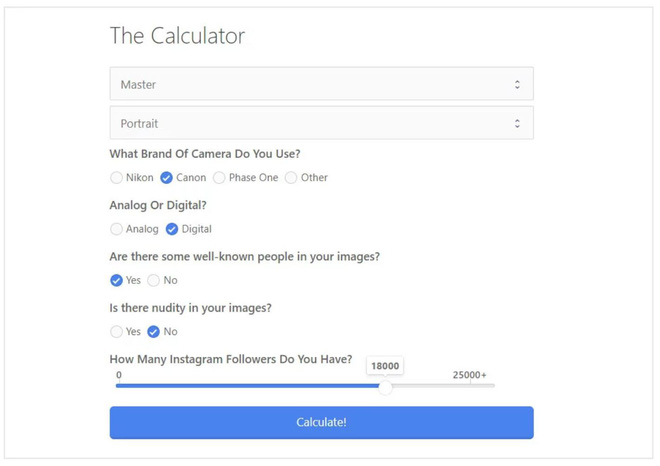
Task: Click the 18000 slider value tooltip
Action: click(385, 366)
